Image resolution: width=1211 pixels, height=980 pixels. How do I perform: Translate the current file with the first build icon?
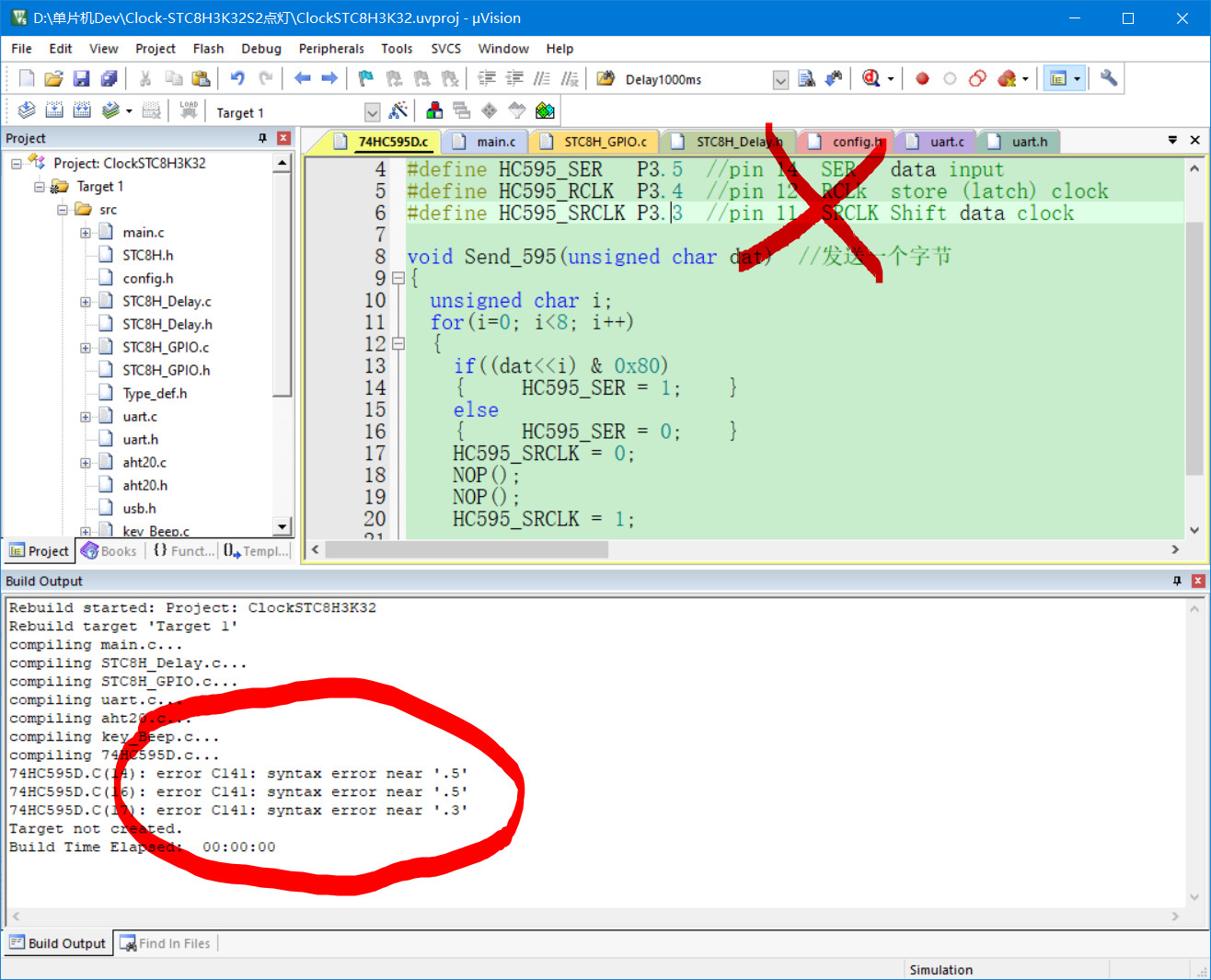pos(27,111)
